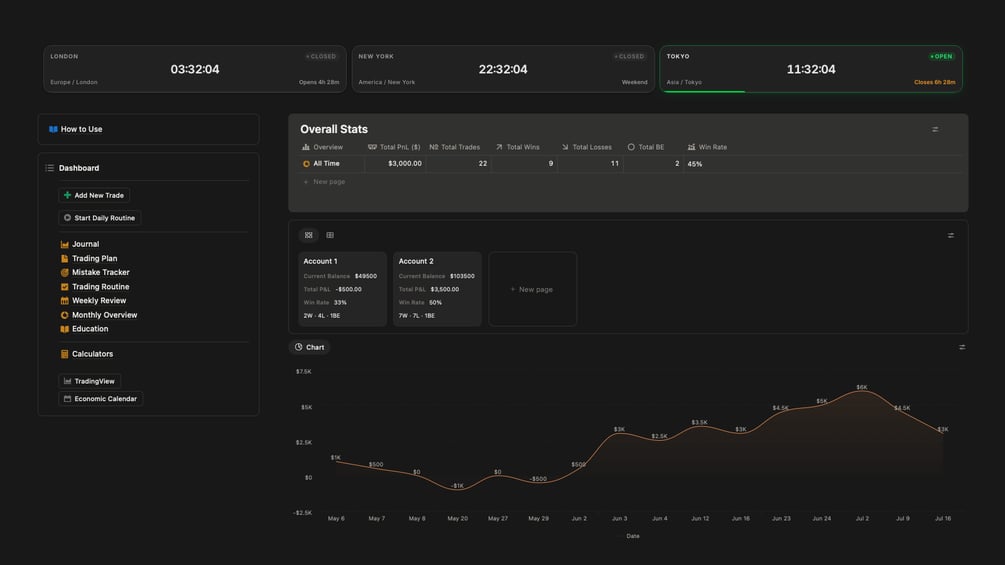Screen dimensions: 1005x565
Task: Switch accounts to table view
Action: [330, 235]
